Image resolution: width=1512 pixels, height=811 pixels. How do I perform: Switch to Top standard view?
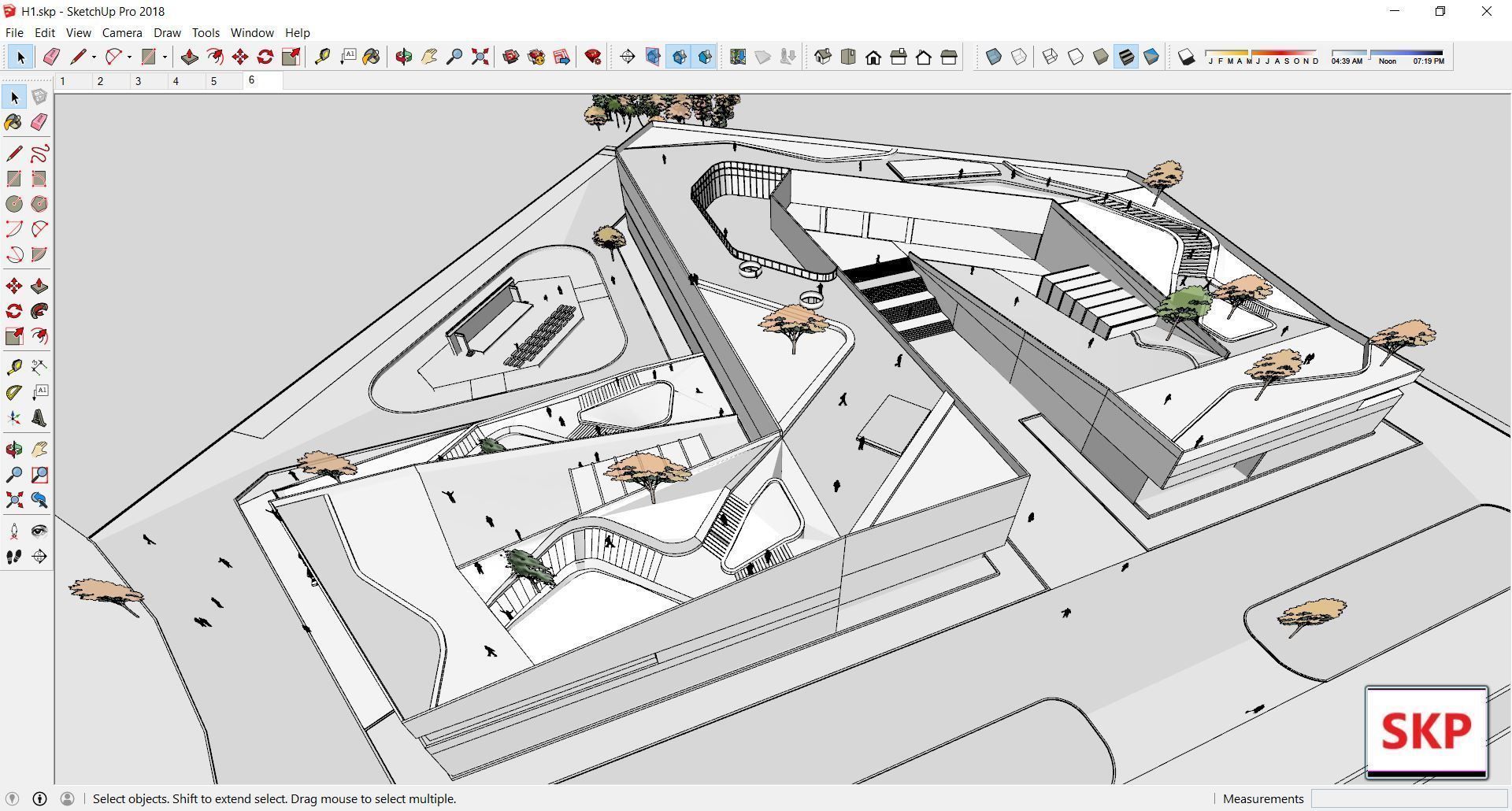[848, 57]
